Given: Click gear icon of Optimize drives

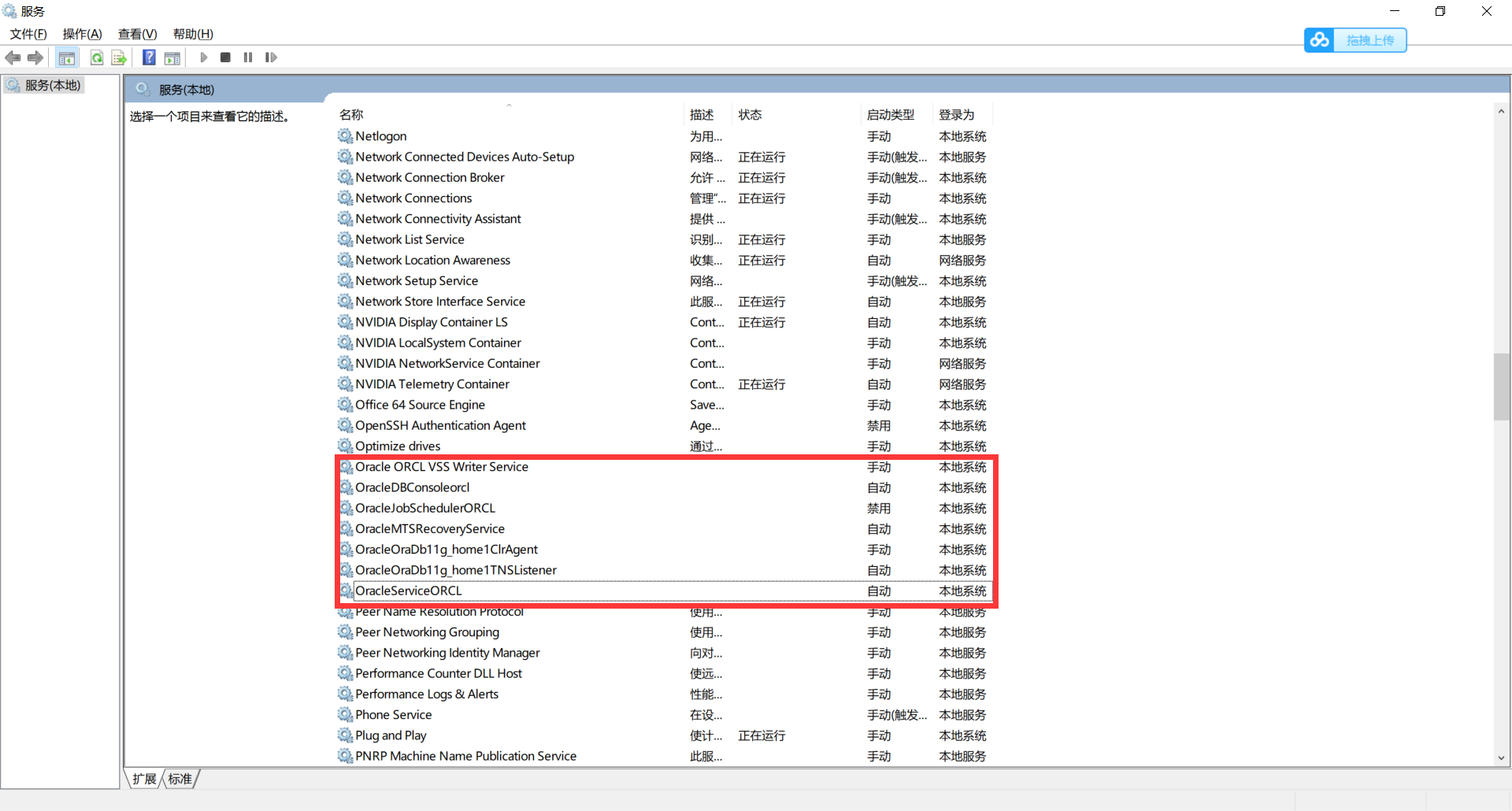Looking at the screenshot, I should [345, 446].
